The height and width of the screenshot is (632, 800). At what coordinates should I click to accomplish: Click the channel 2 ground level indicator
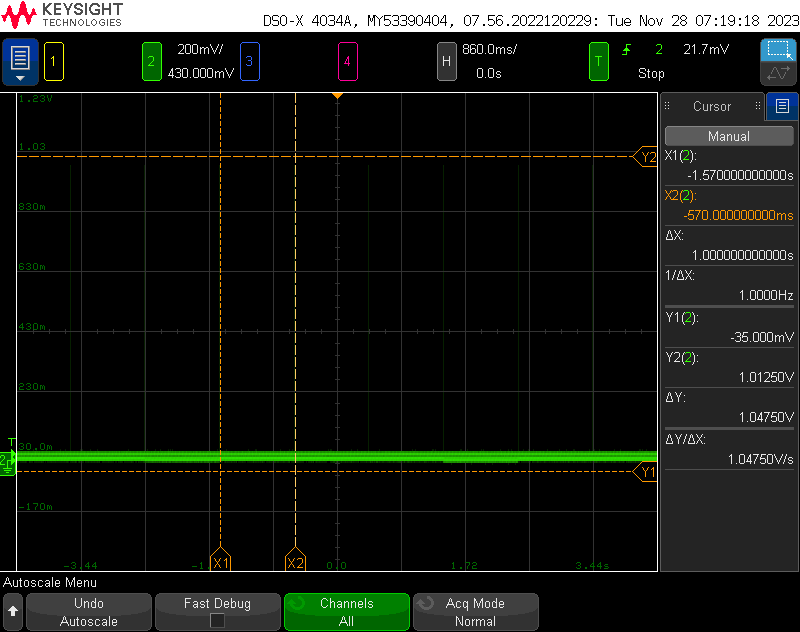(x=7, y=463)
